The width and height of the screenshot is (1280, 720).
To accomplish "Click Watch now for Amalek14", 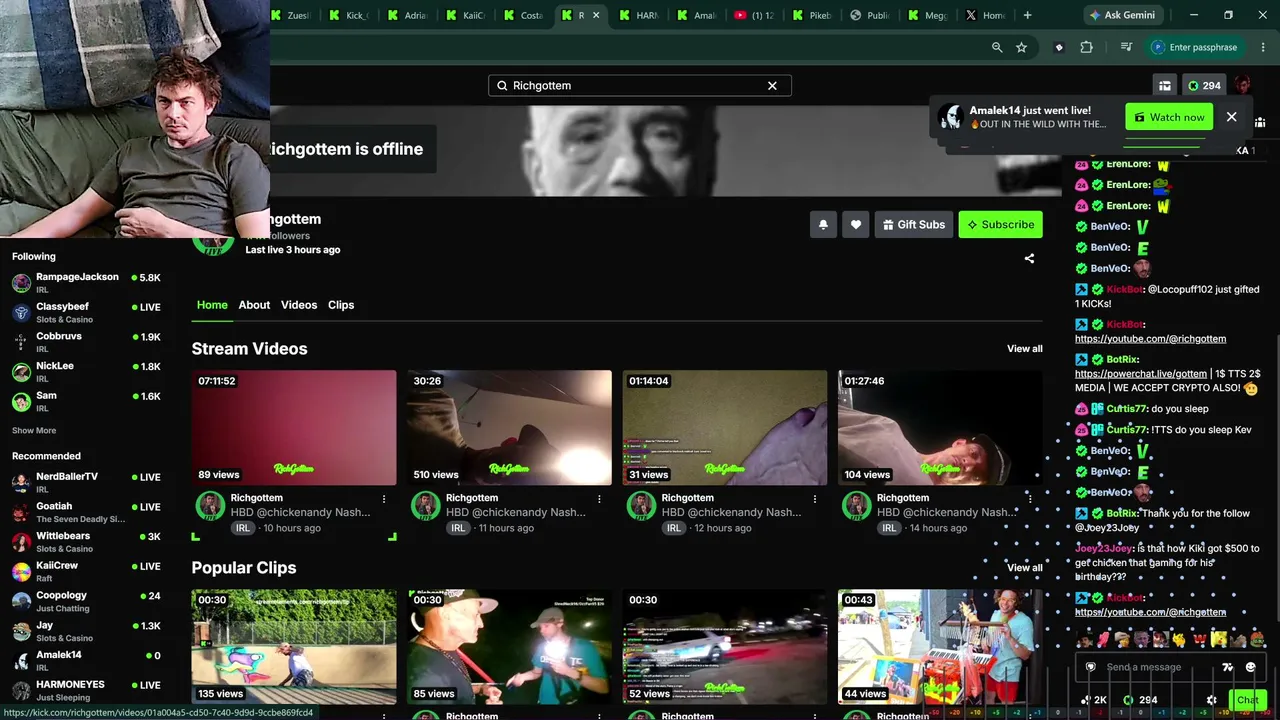I will pyautogui.click(x=1169, y=117).
